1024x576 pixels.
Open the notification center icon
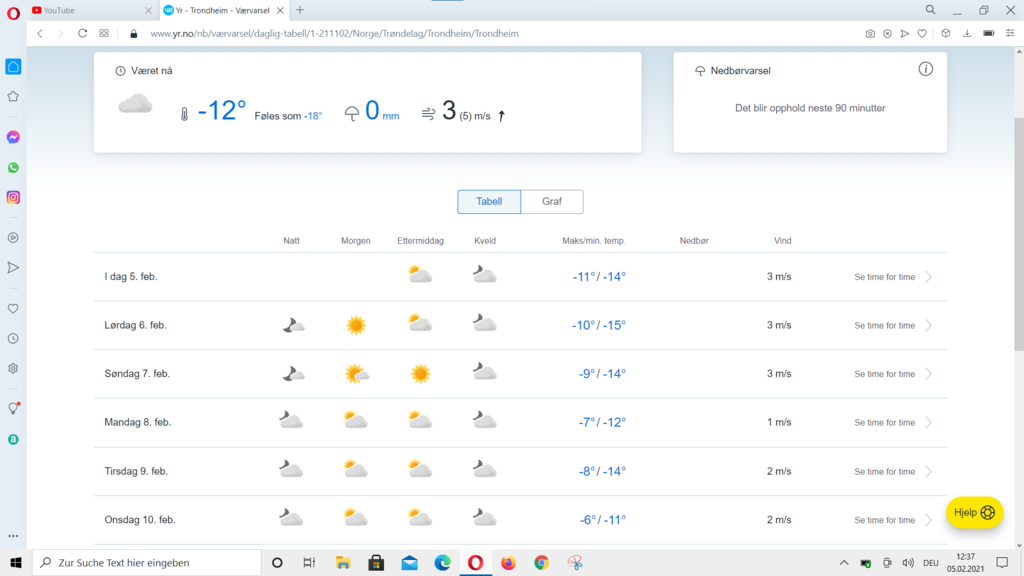(1002, 562)
